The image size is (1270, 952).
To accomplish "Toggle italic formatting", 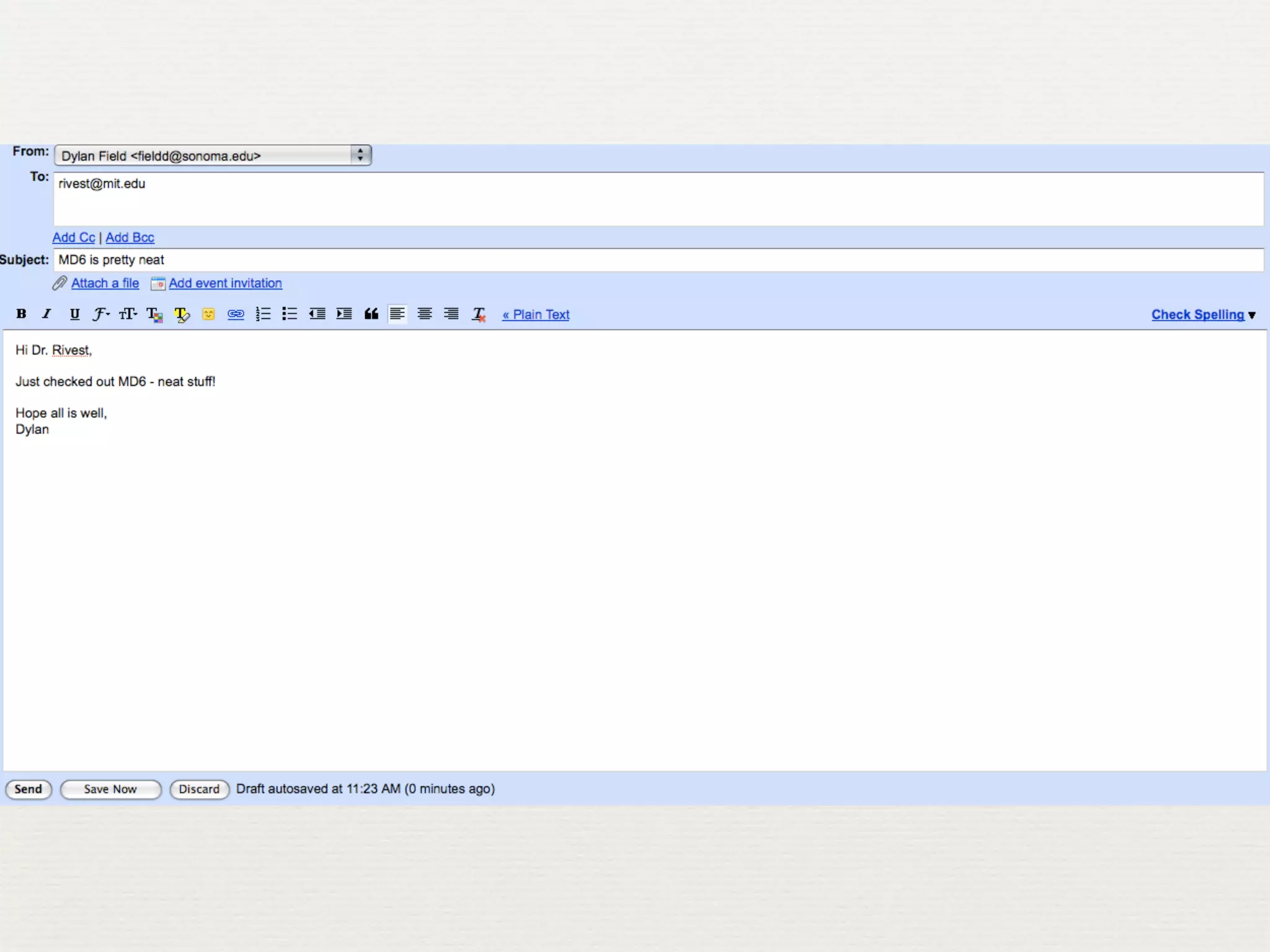I will click(47, 314).
